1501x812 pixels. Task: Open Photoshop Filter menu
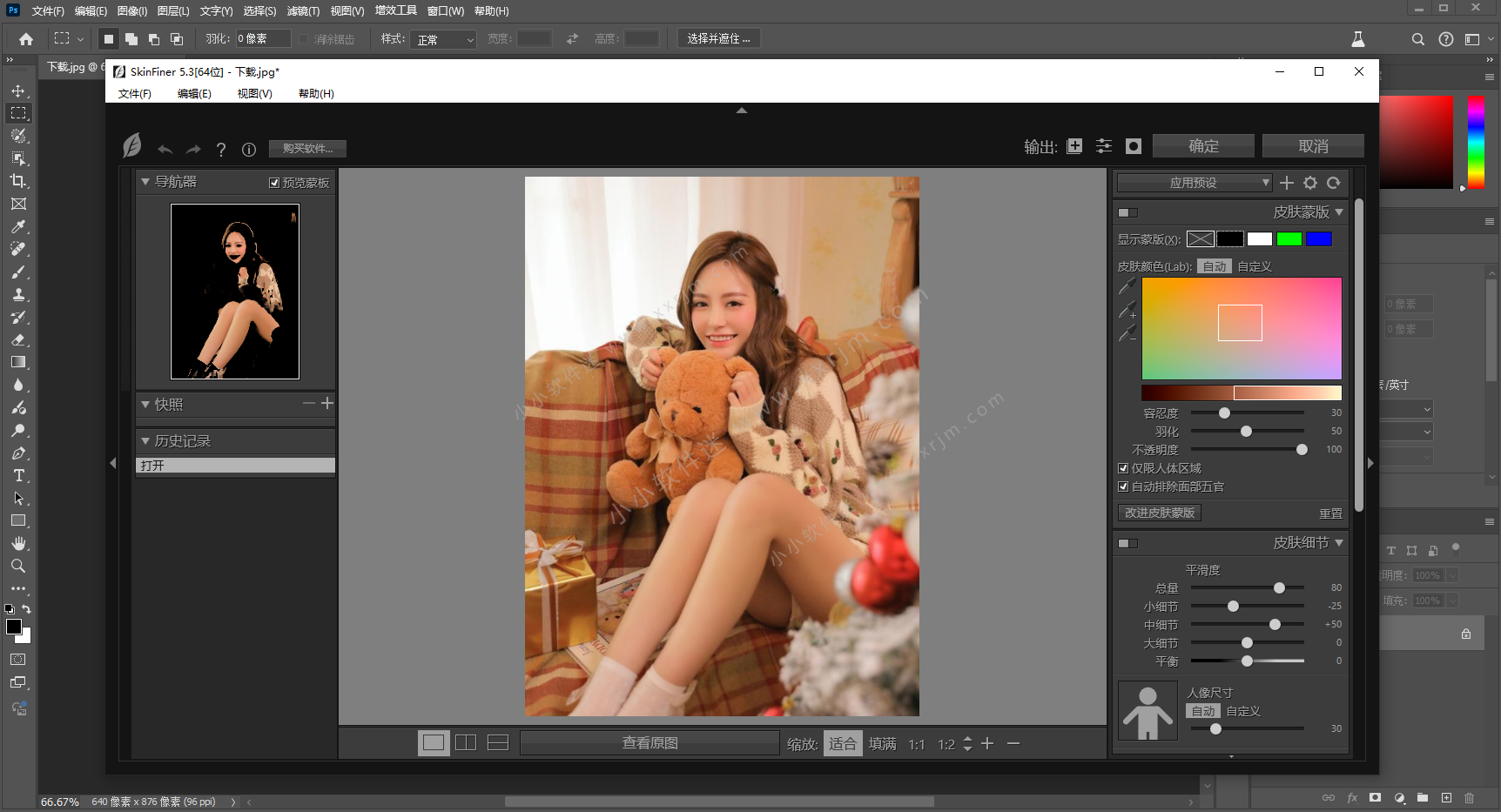303,11
